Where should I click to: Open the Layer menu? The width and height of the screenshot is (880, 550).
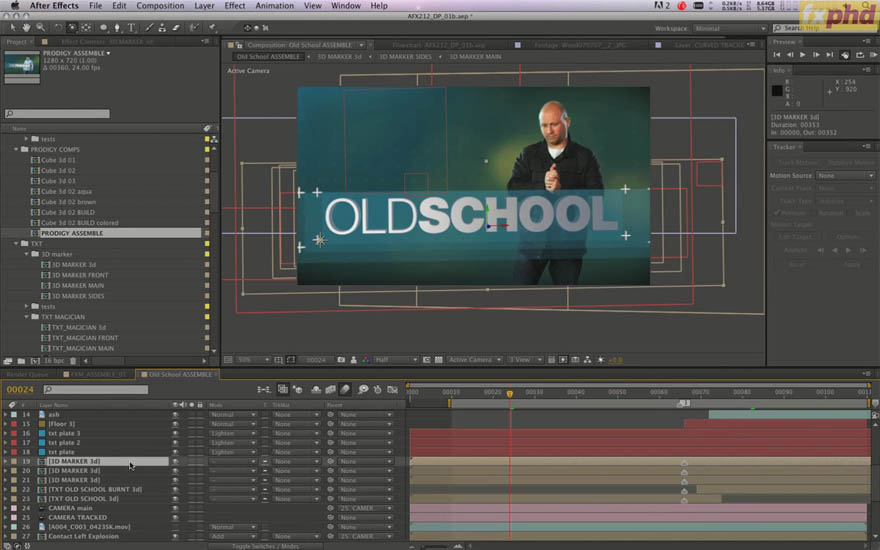pos(204,6)
